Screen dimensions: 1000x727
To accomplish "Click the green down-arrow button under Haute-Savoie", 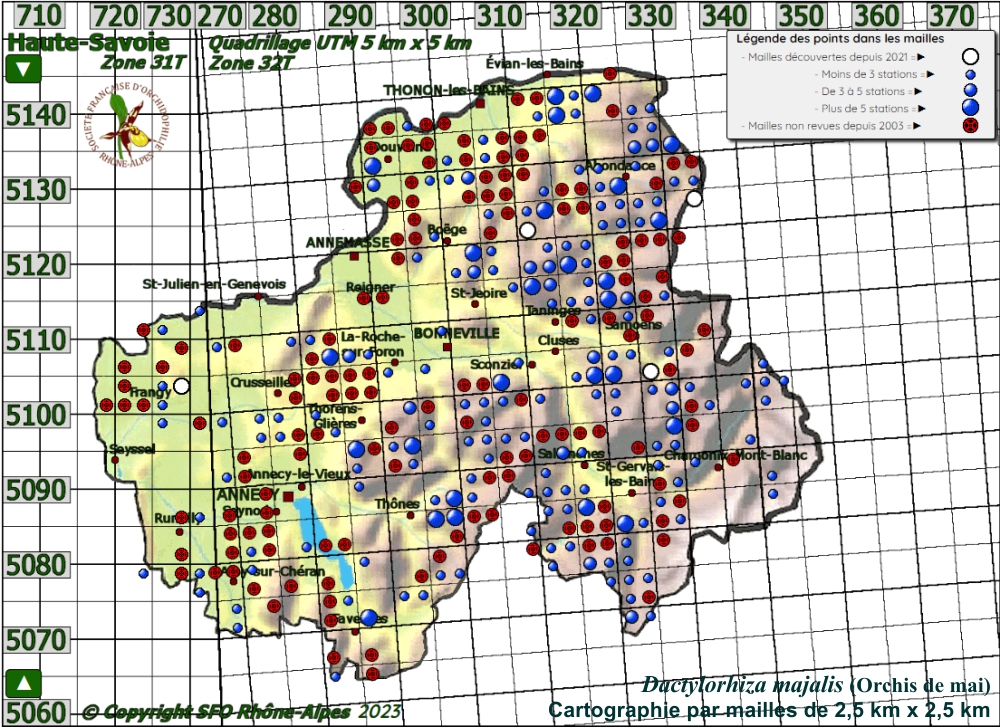I will pyautogui.click(x=23, y=70).
